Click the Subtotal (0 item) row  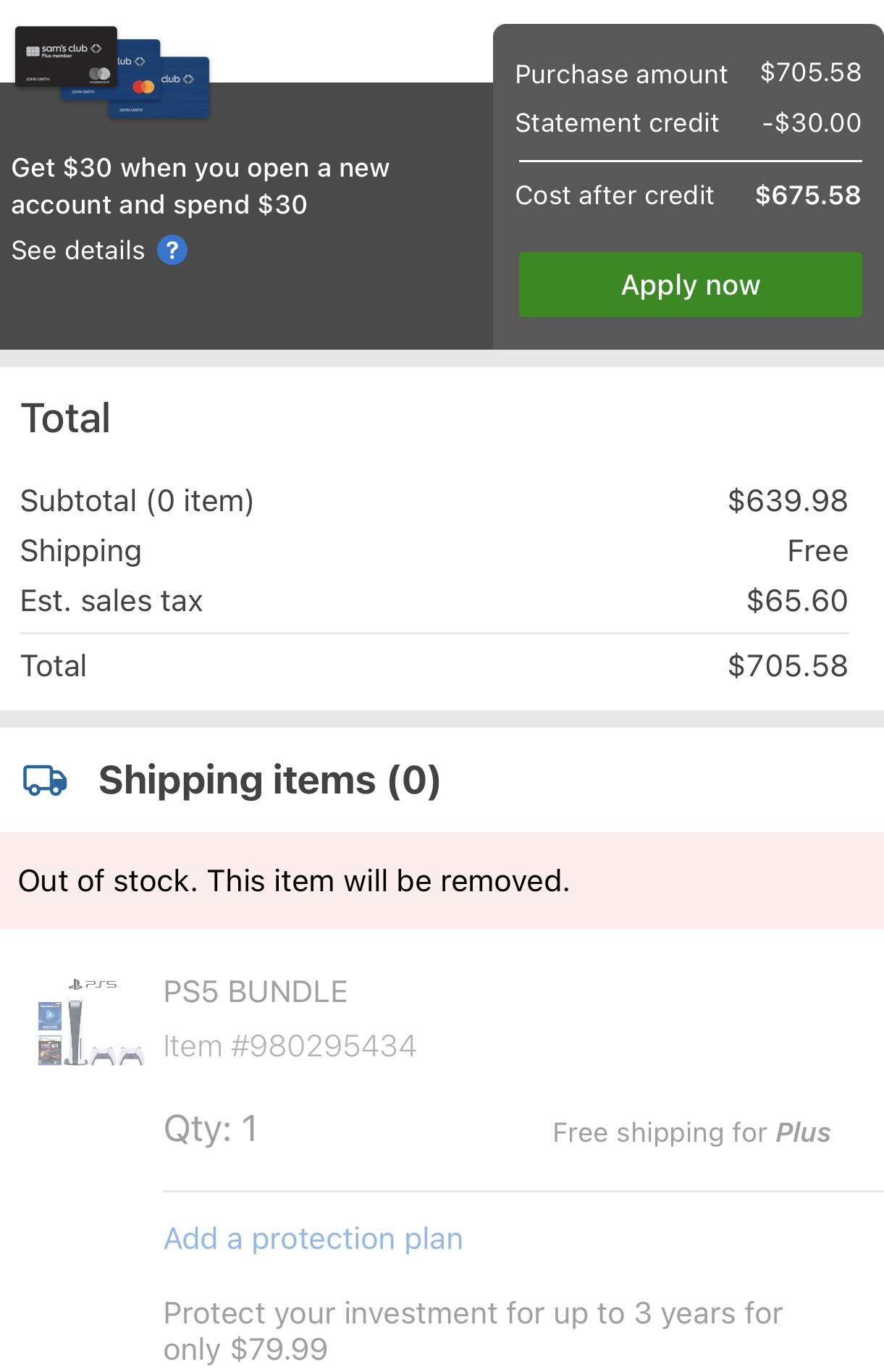[x=434, y=501]
